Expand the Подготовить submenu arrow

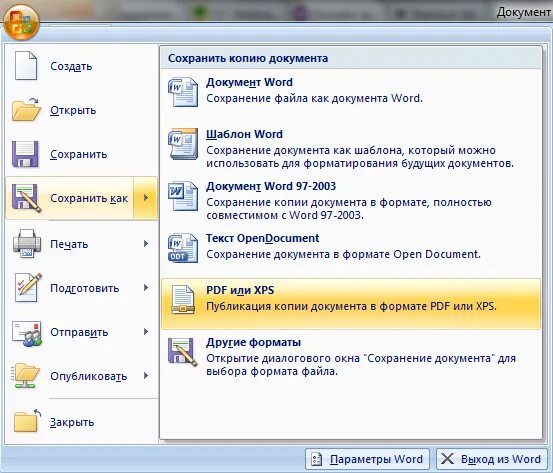pyautogui.click(x=146, y=288)
